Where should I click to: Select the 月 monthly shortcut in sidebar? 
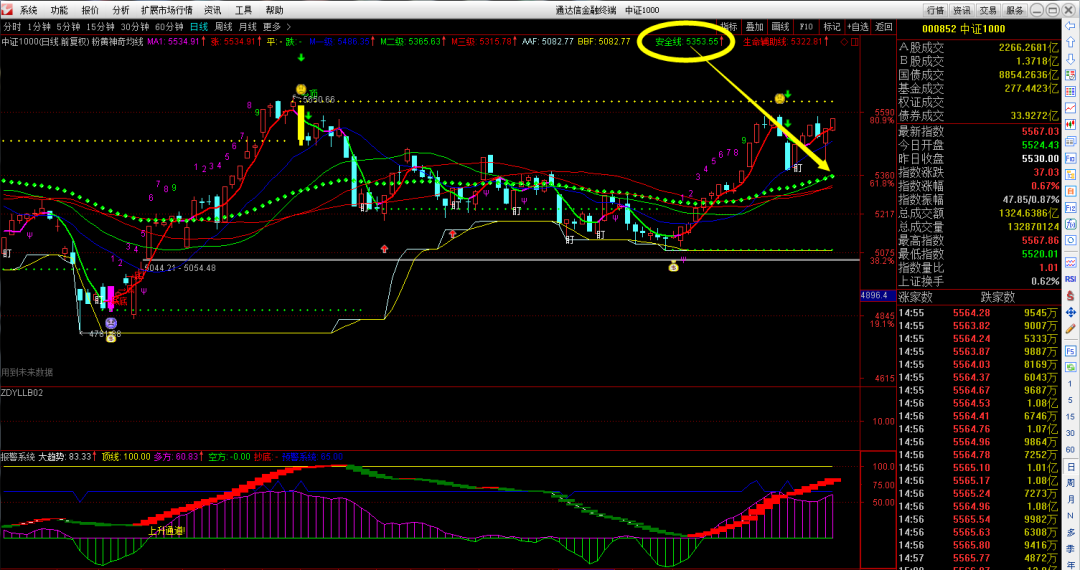1071,500
